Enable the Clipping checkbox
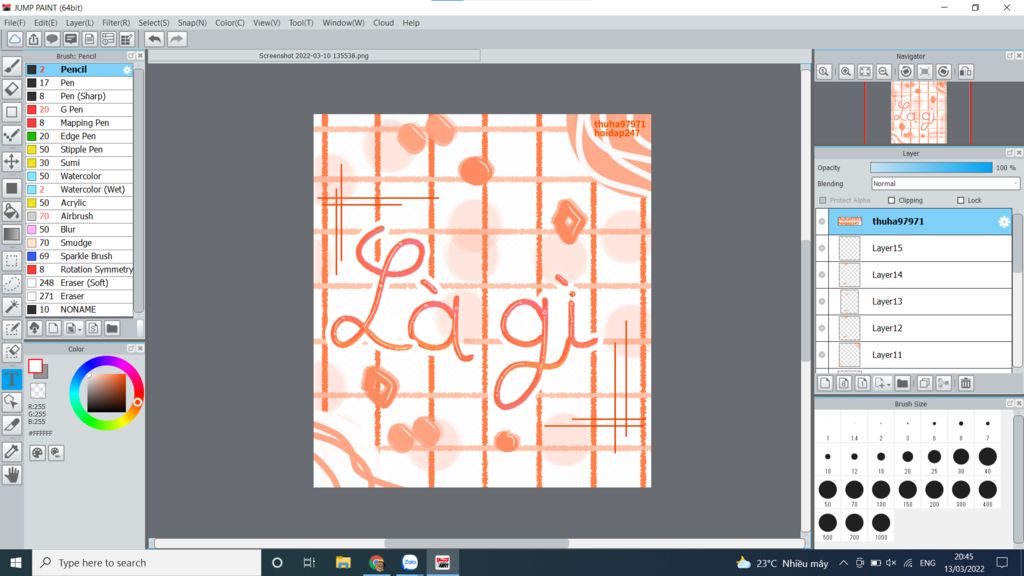Viewport: 1024px width, 576px height. pyautogui.click(x=891, y=200)
